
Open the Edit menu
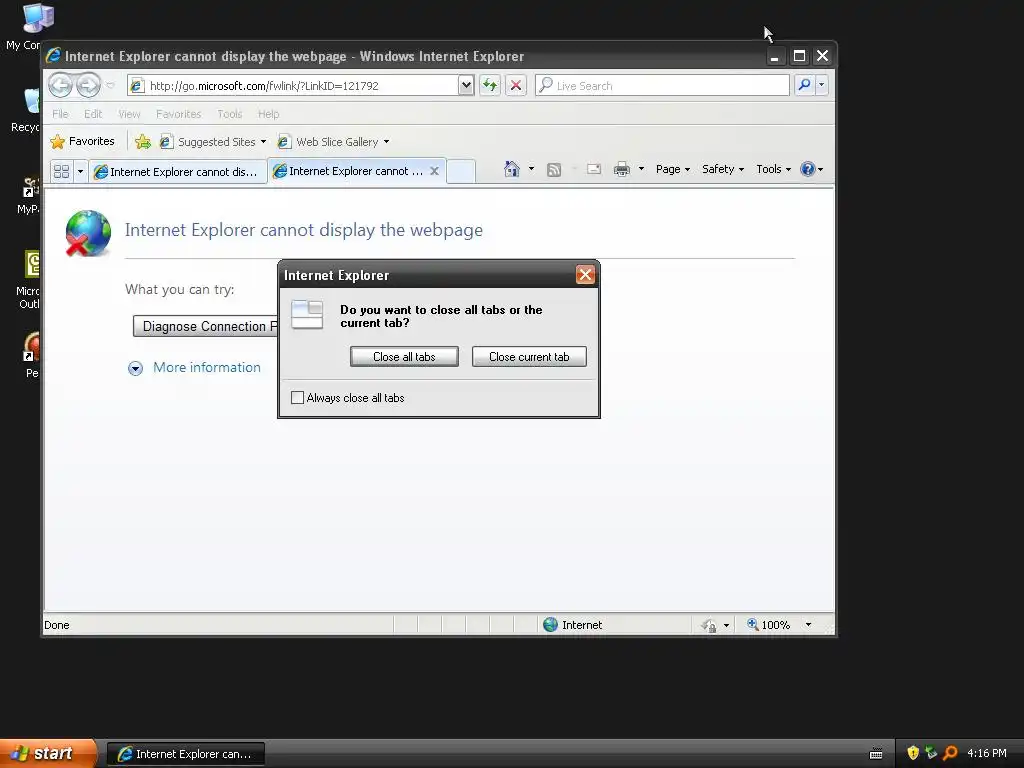click(x=93, y=114)
